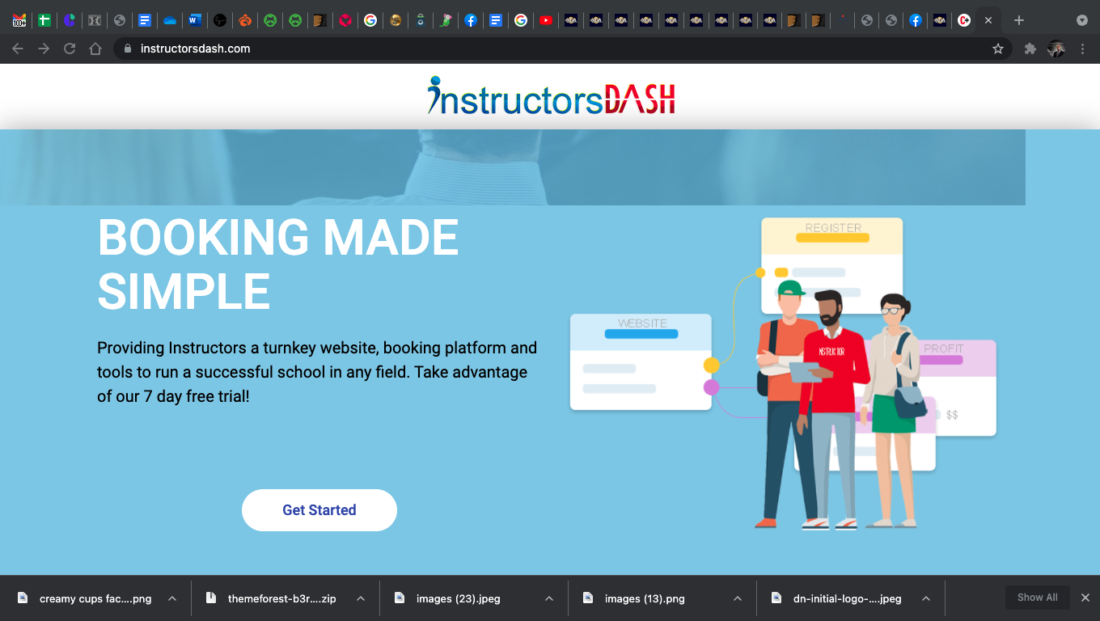Click the user profile avatar
The width and height of the screenshot is (1100, 621).
click(1056, 49)
